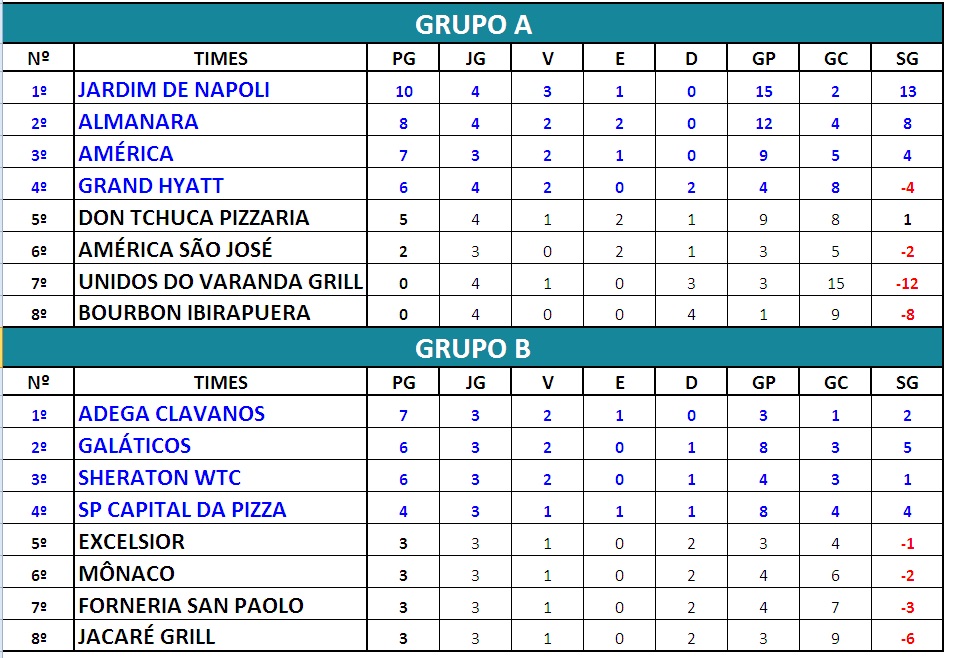
Task: Select the GALÁTICOS team cell
Action: click(x=221, y=445)
